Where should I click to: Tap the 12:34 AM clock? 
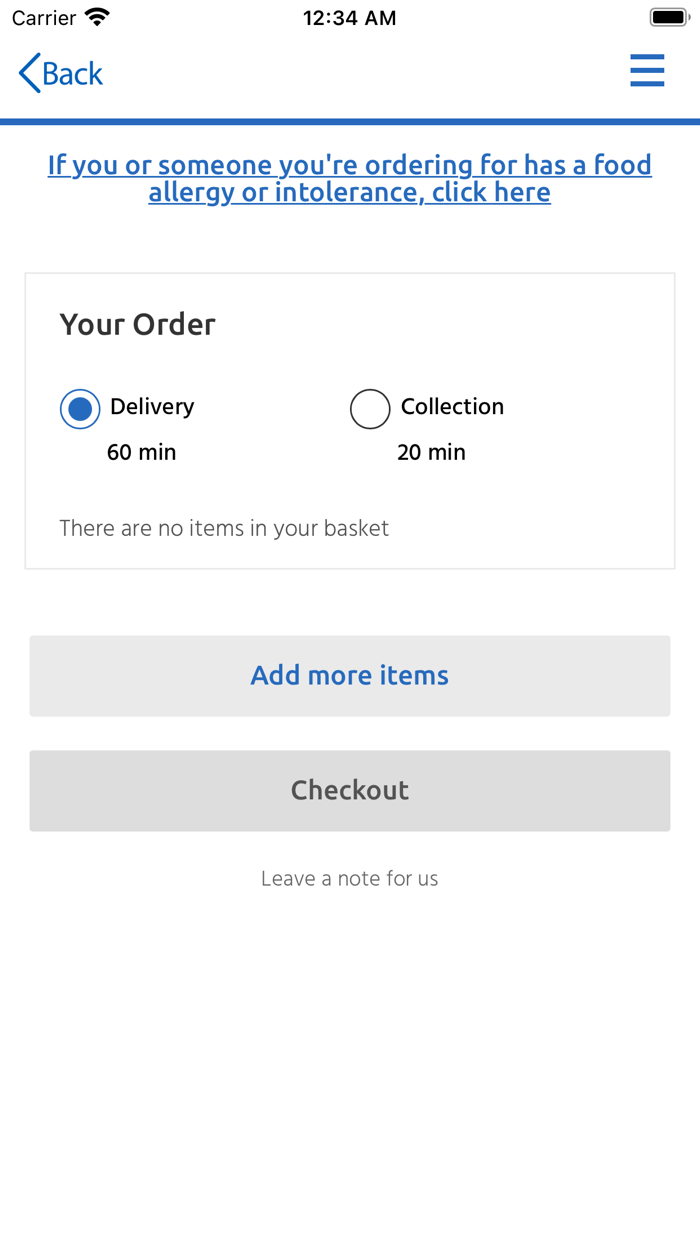pos(350,18)
